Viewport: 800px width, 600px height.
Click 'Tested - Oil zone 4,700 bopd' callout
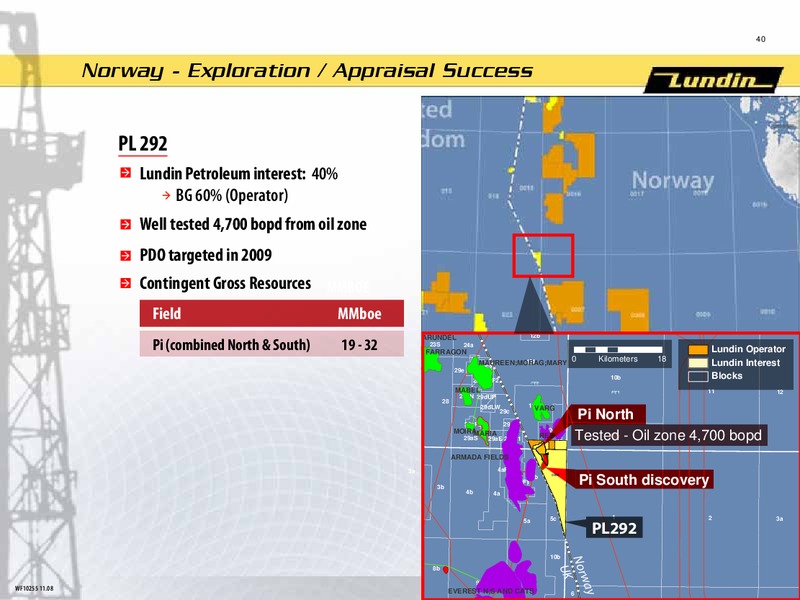pyautogui.click(x=668, y=435)
